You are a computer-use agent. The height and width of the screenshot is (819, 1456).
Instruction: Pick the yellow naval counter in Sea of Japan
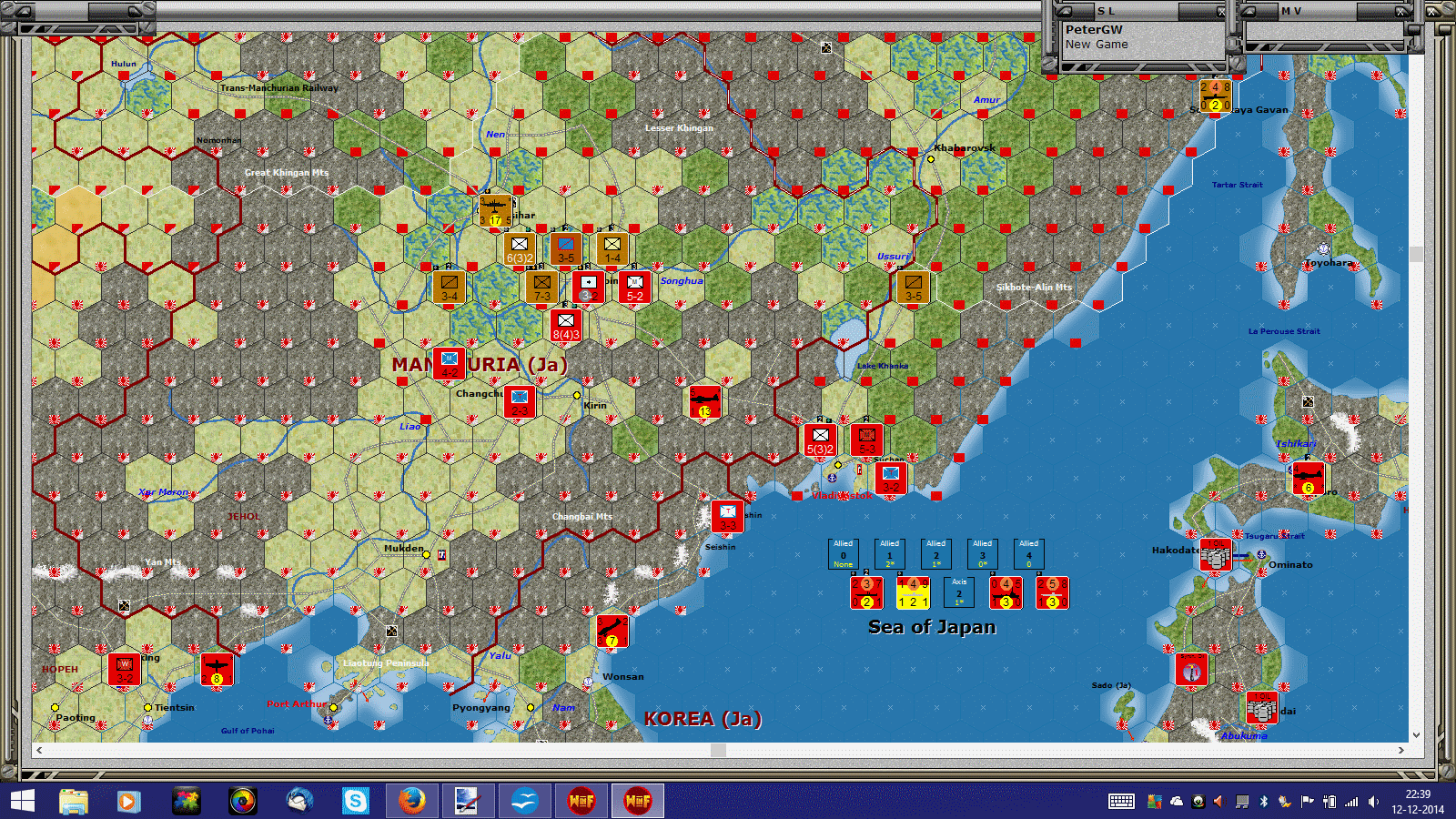[x=913, y=592]
